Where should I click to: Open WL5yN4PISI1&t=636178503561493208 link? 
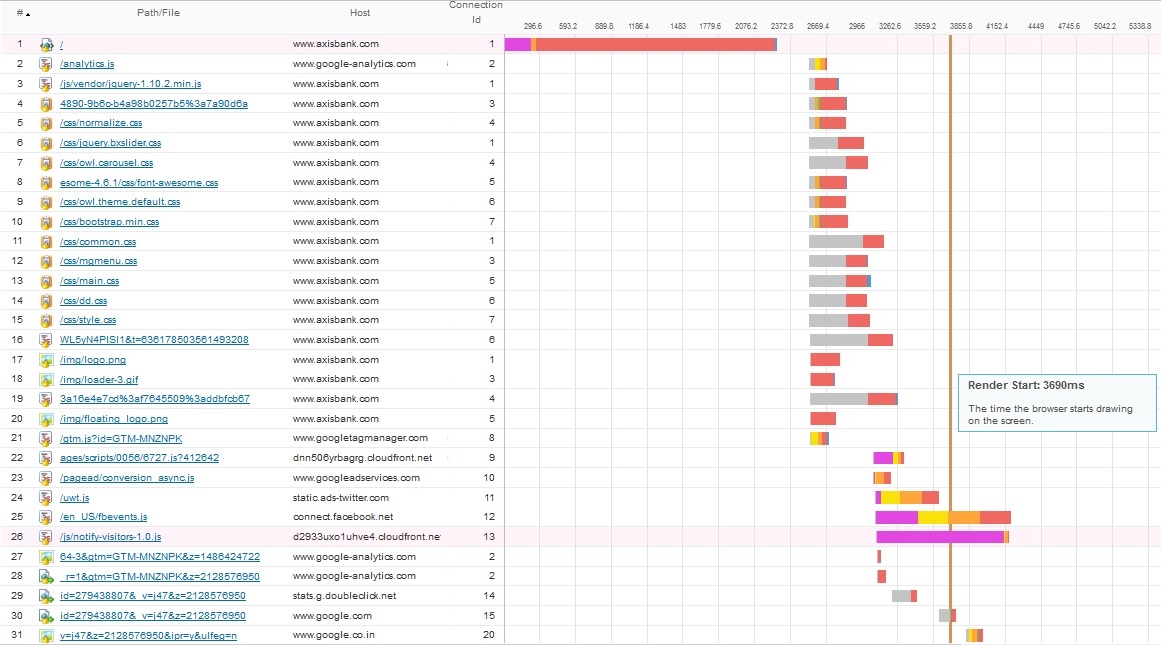coord(154,340)
